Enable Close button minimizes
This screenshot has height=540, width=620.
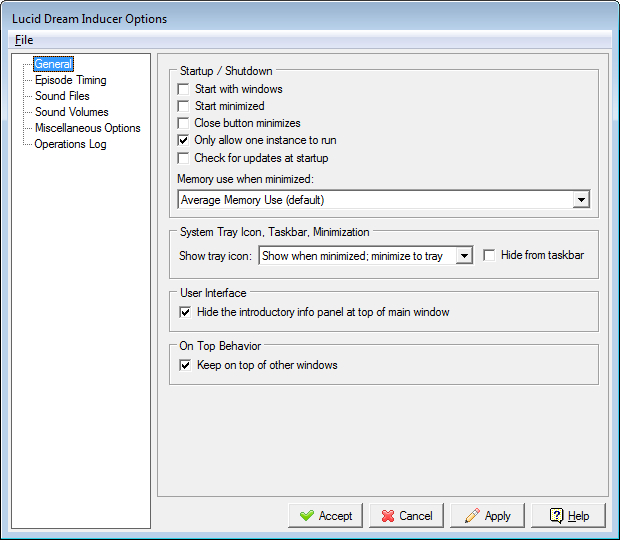[x=184, y=123]
